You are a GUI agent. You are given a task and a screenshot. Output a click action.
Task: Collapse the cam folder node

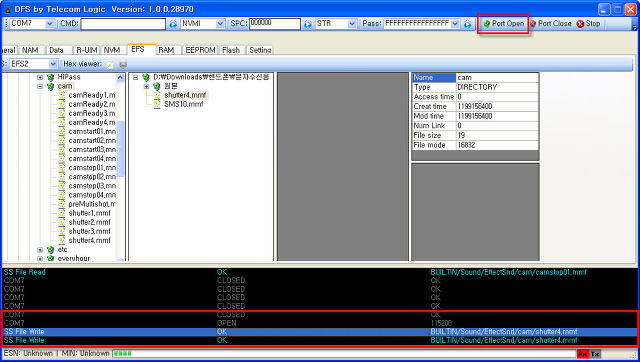[x=40, y=86]
